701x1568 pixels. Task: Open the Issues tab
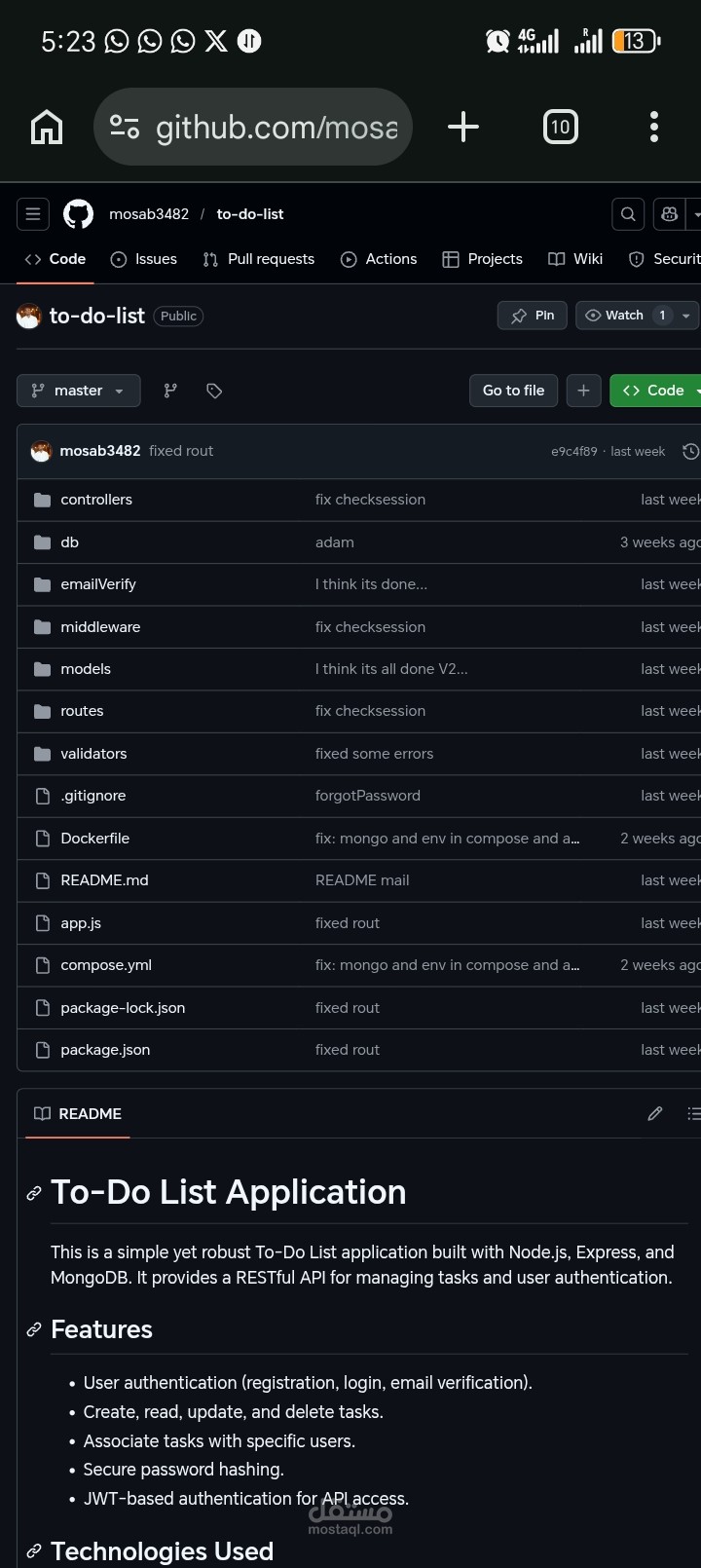144,259
